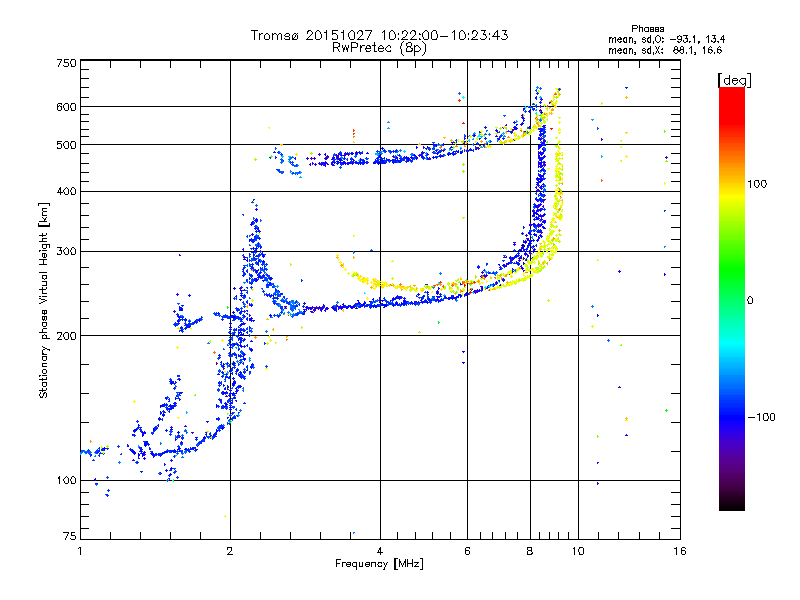
Task: Click the colorbar tick label '100'
Action: [757, 184]
